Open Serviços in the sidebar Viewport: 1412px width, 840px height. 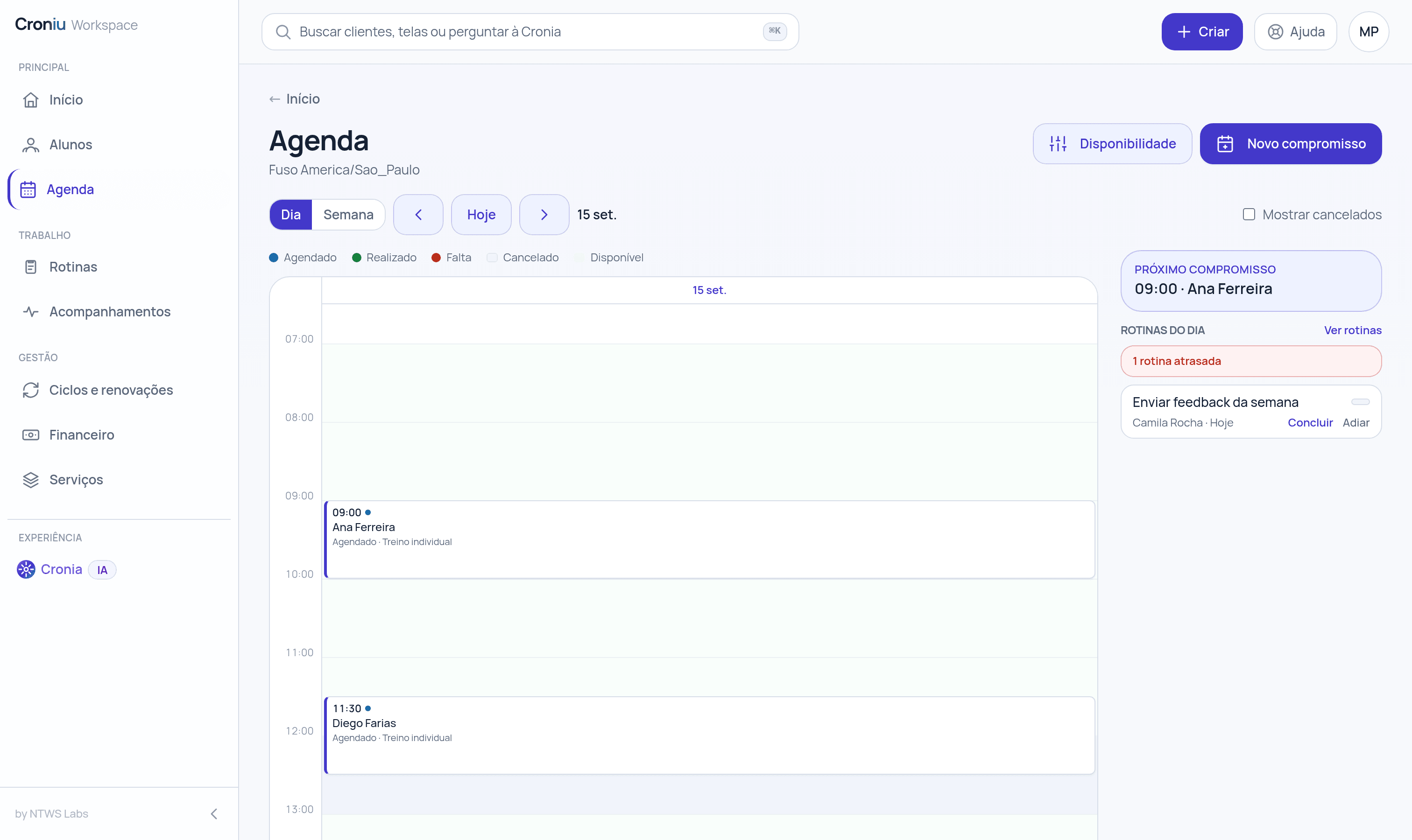tap(119, 479)
